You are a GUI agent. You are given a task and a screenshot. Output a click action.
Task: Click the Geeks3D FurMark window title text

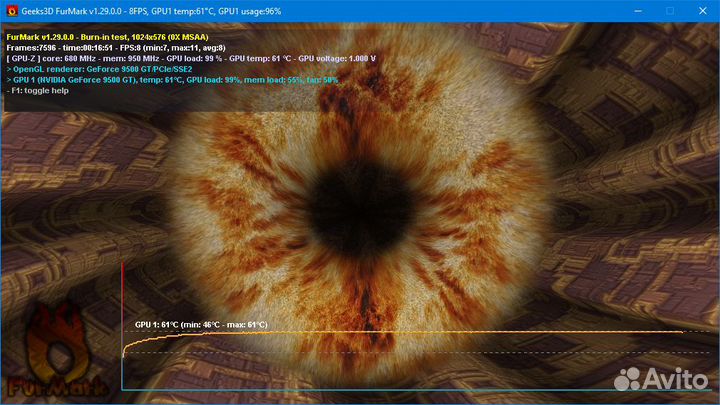(x=151, y=11)
